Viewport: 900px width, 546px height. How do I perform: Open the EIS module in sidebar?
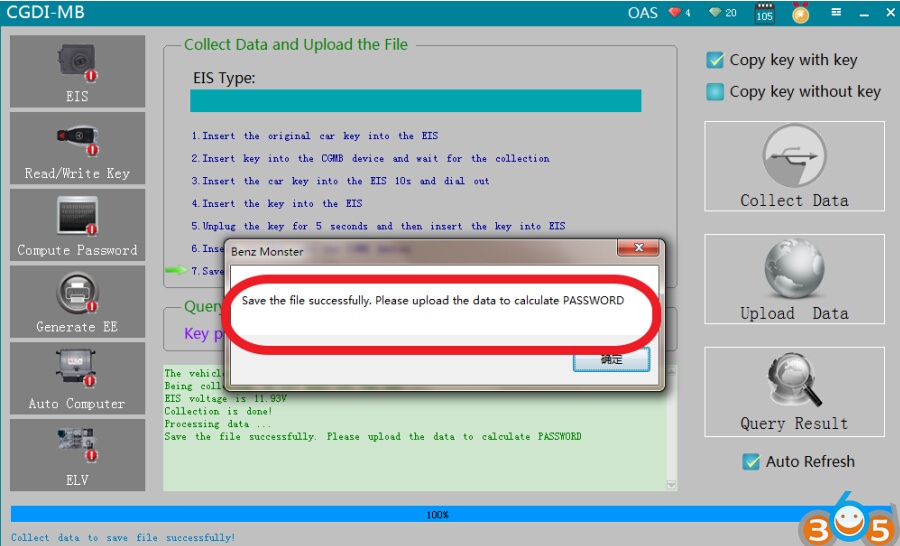[x=77, y=71]
